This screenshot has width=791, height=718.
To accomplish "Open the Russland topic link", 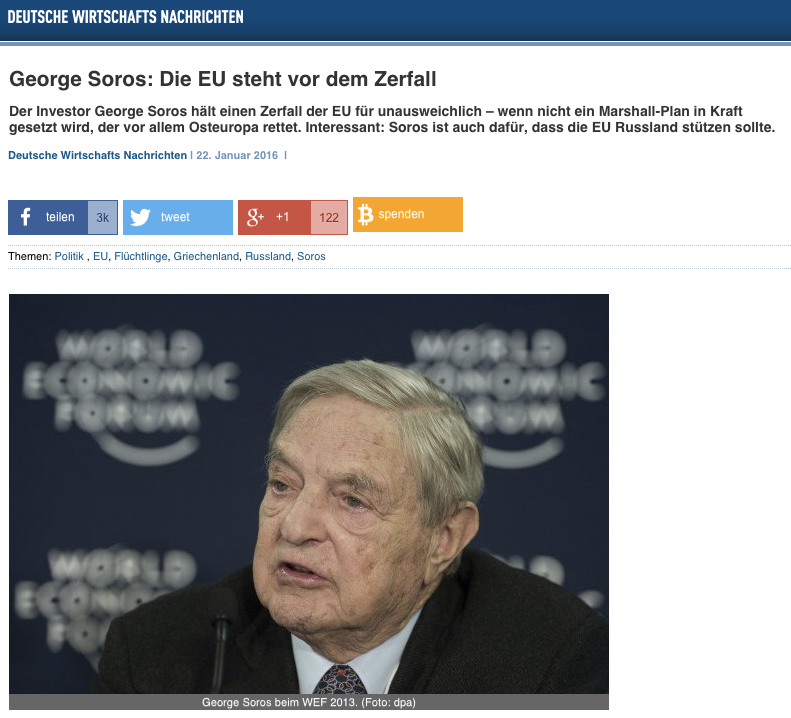I will pyautogui.click(x=268, y=256).
